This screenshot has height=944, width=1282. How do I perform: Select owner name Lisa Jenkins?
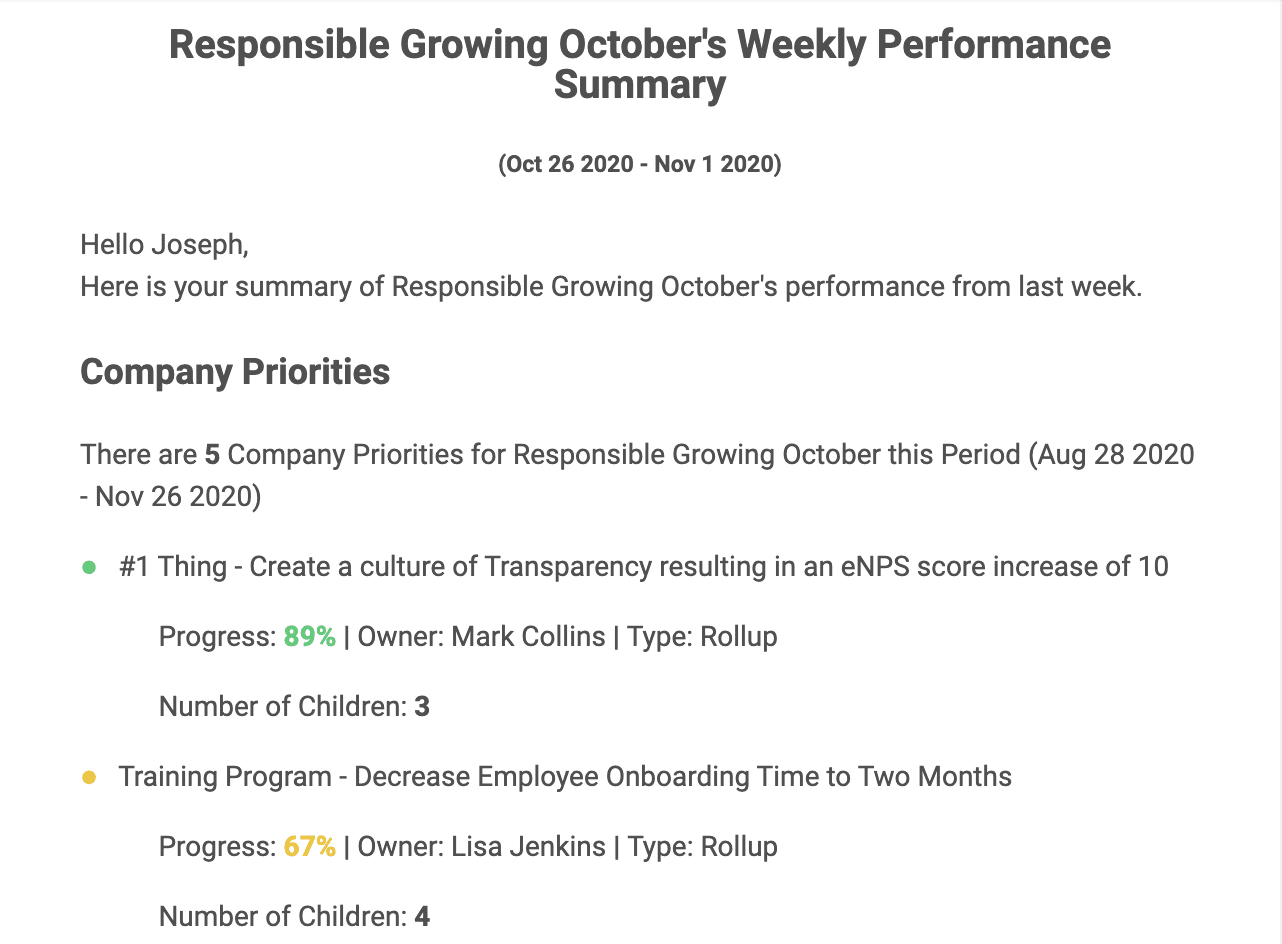click(x=528, y=847)
